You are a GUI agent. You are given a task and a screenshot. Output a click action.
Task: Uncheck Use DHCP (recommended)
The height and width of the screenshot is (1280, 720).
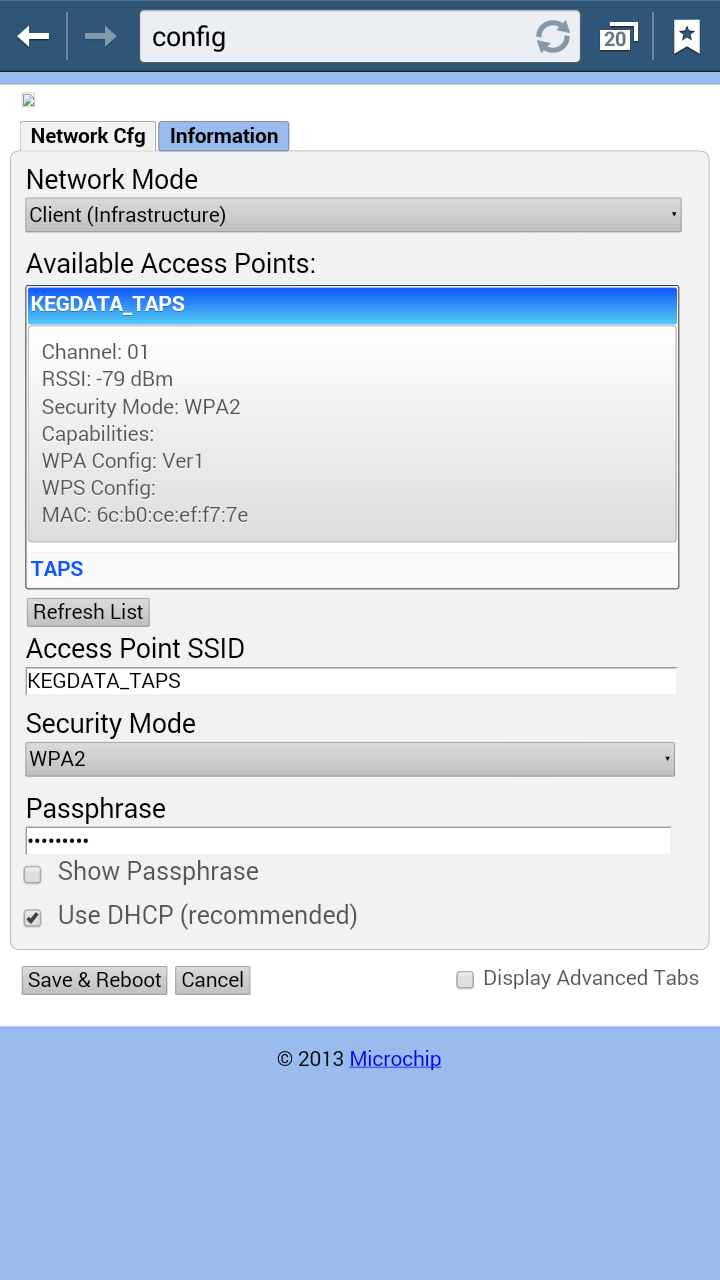click(x=33, y=918)
